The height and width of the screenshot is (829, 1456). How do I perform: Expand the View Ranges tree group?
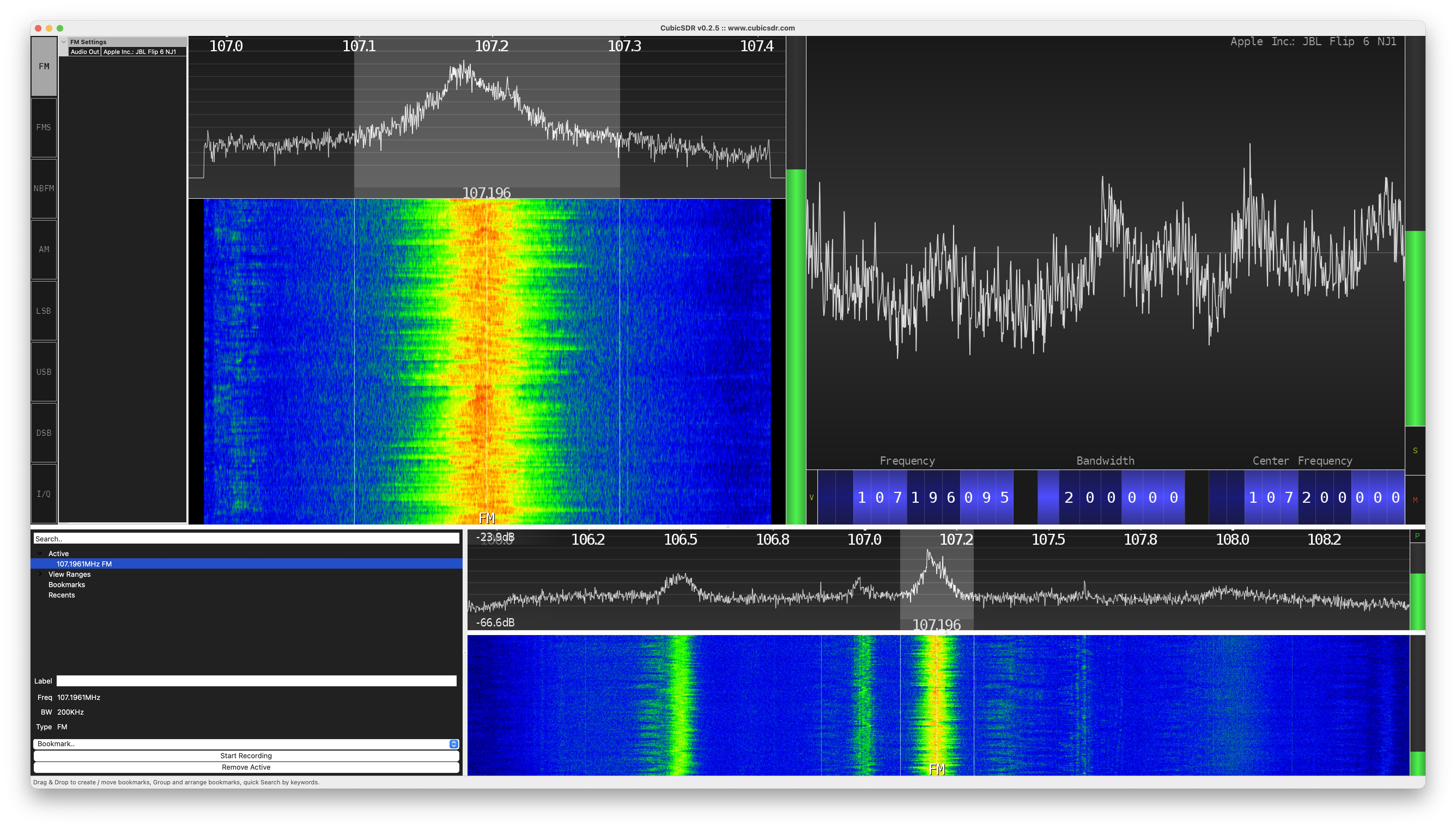[x=39, y=573]
